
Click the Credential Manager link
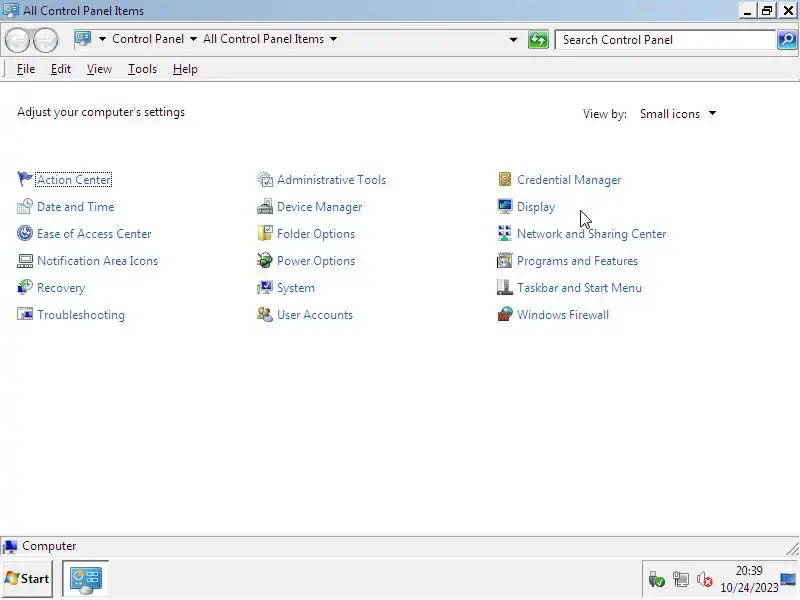pos(569,180)
